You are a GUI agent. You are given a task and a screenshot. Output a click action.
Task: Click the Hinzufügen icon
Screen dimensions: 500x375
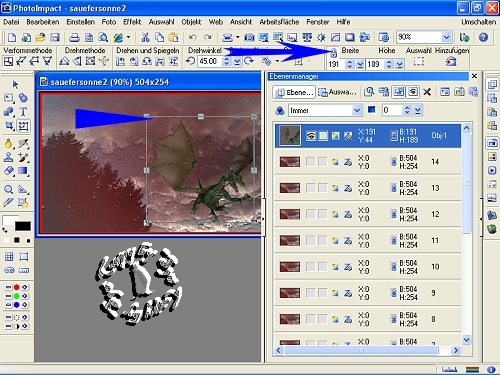(x=451, y=62)
